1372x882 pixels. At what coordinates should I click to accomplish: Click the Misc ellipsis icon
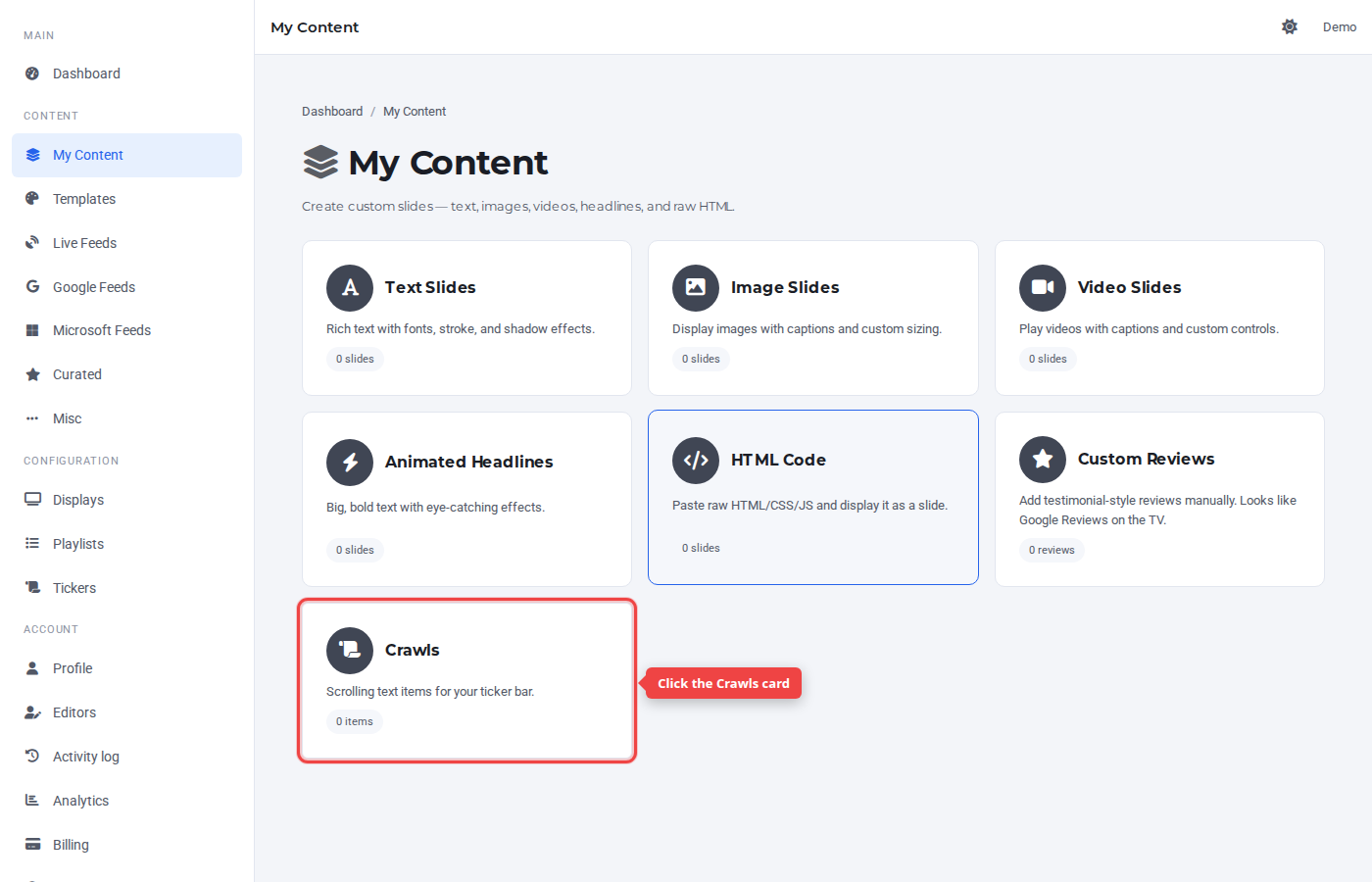(32, 418)
